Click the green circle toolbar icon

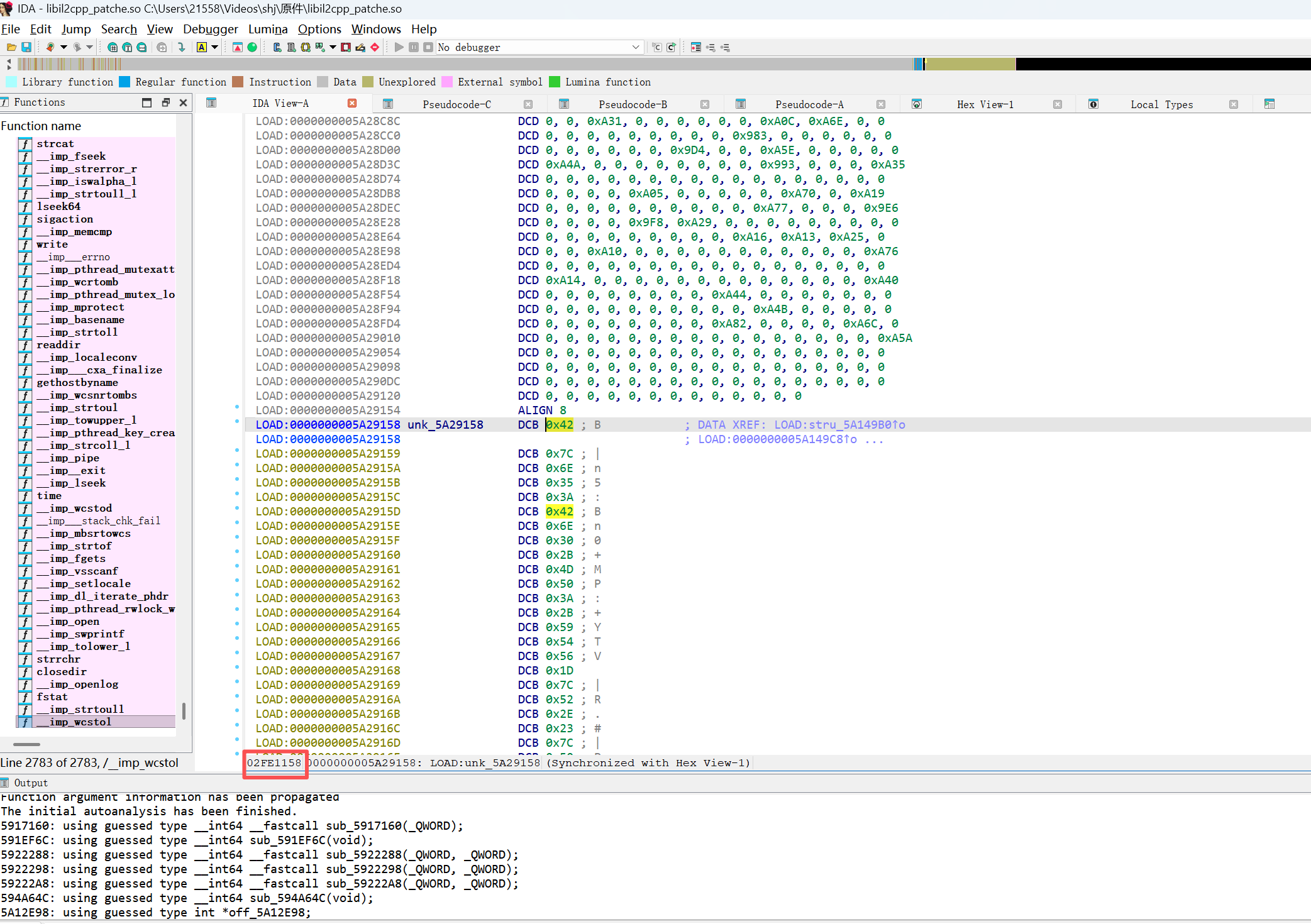tap(252, 47)
